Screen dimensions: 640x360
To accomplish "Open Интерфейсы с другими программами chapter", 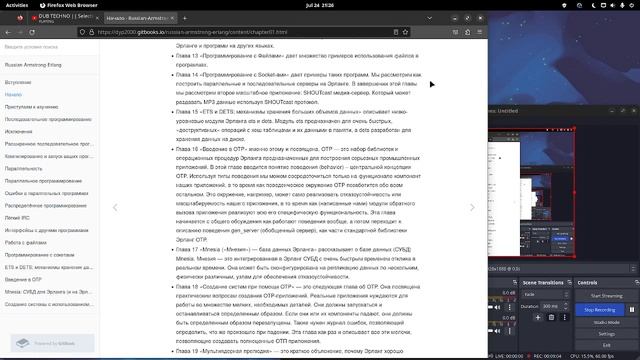I will coord(47,230).
